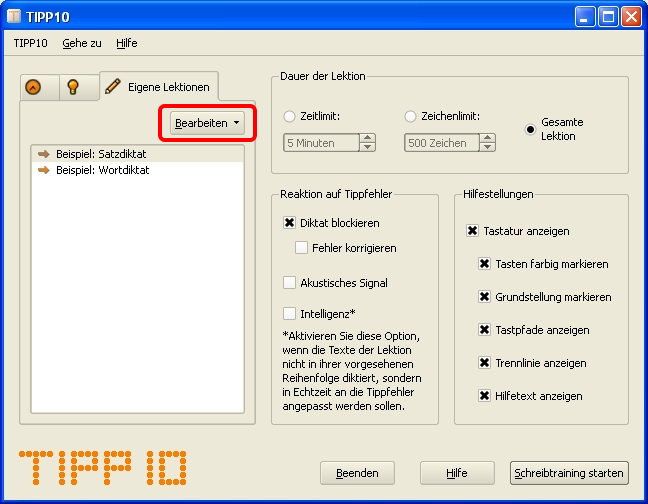Click the Beenden button
The image size is (648, 504).
[x=357, y=473]
